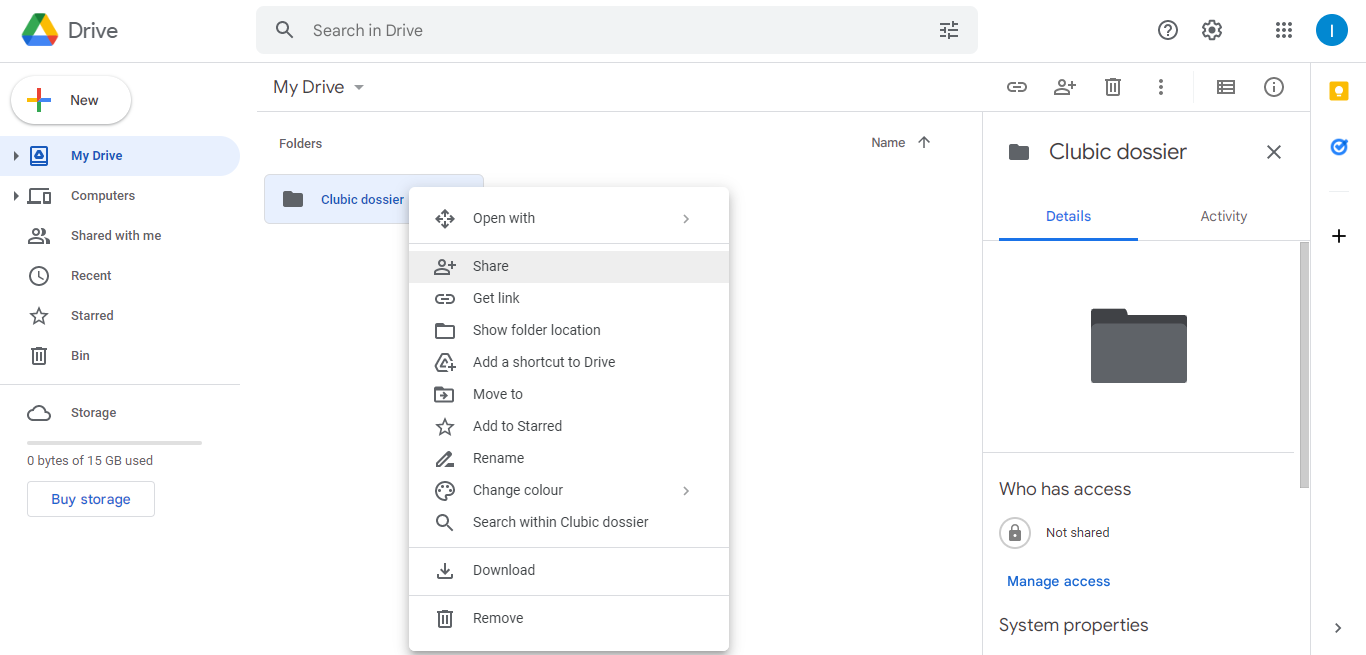The image size is (1366, 655).
Task: Choose Rename from context menu
Action: click(x=569, y=458)
